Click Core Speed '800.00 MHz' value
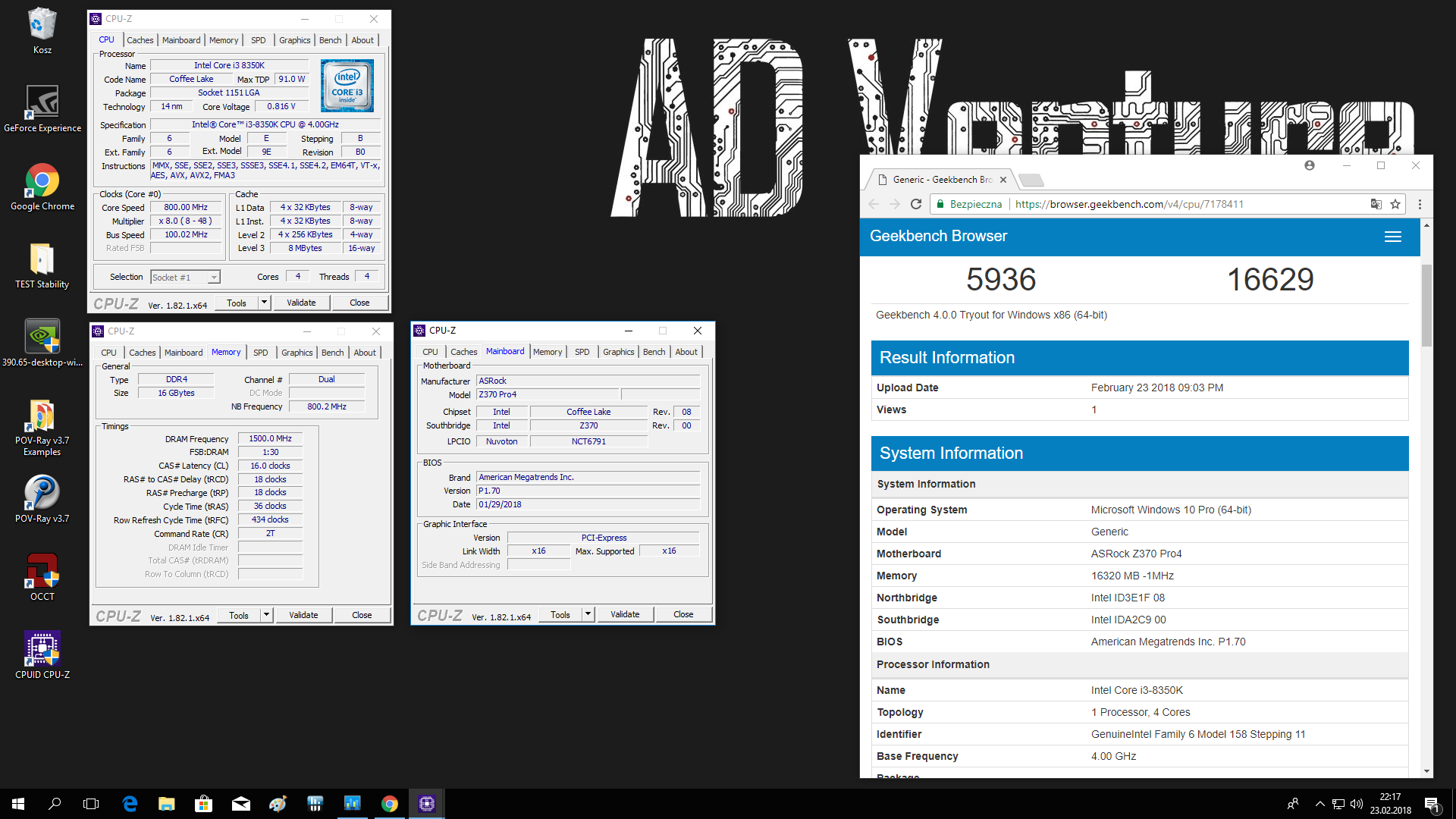This screenshot has width=1456, height=819. pos(186,207)
